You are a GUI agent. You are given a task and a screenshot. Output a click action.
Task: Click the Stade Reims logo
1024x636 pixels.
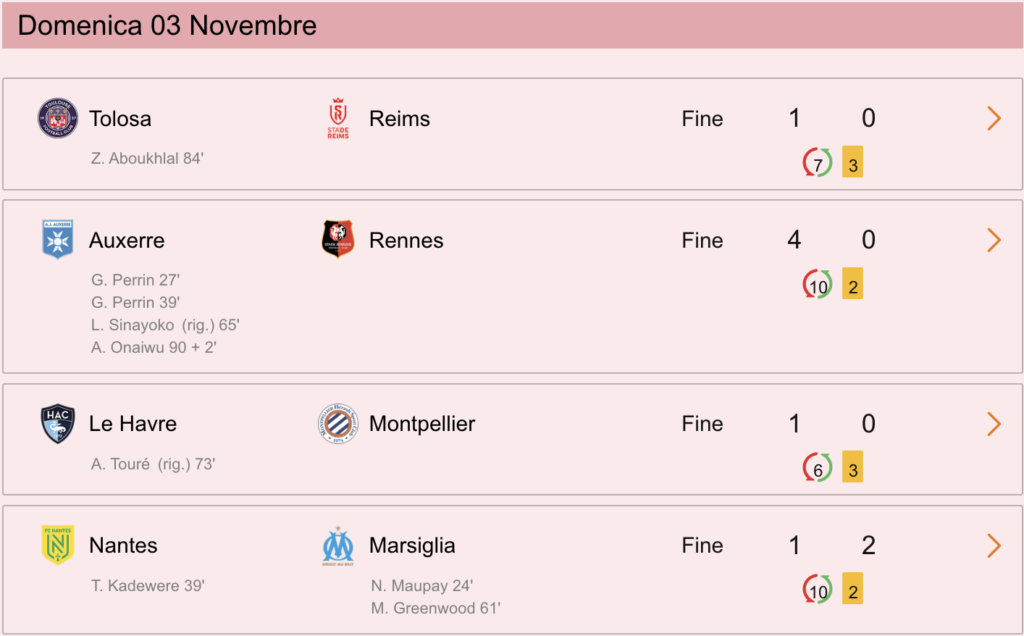coord(338,118)
